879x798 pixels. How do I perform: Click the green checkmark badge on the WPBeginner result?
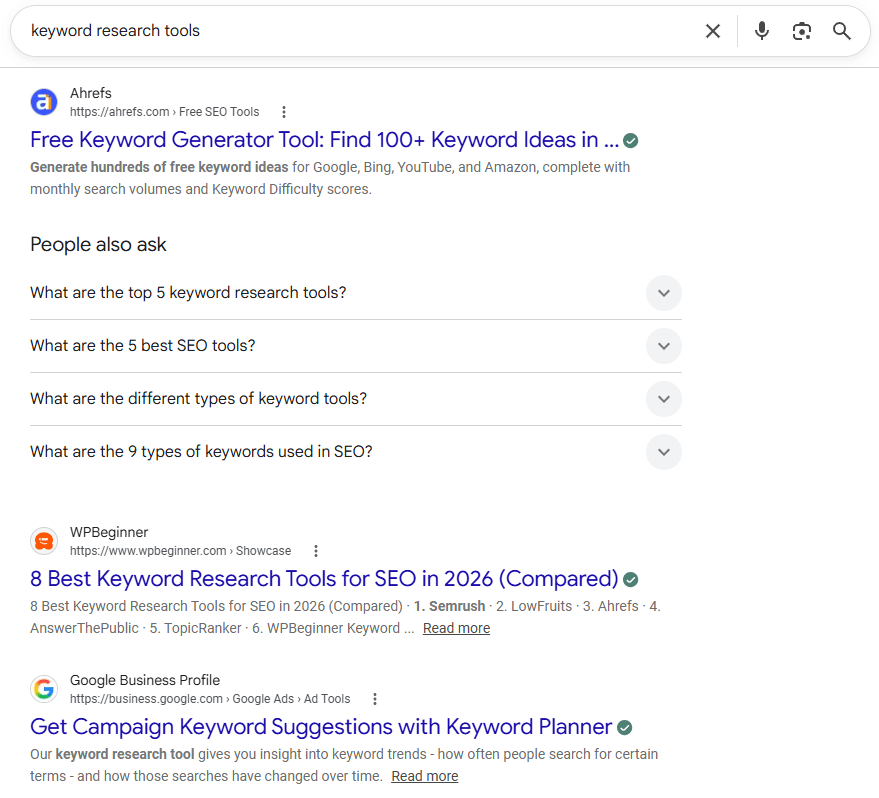pyautogui.click(x=631, y=579)
